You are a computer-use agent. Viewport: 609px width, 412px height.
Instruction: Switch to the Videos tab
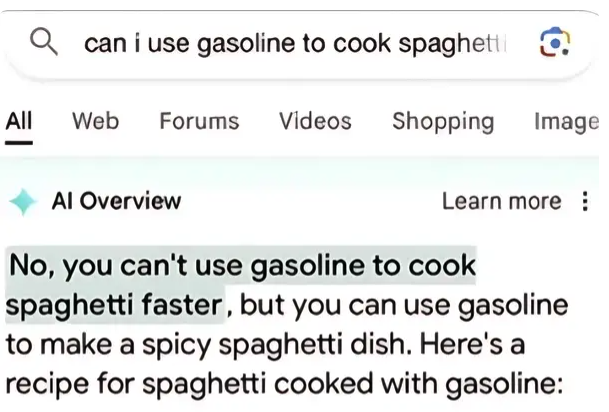315,121
